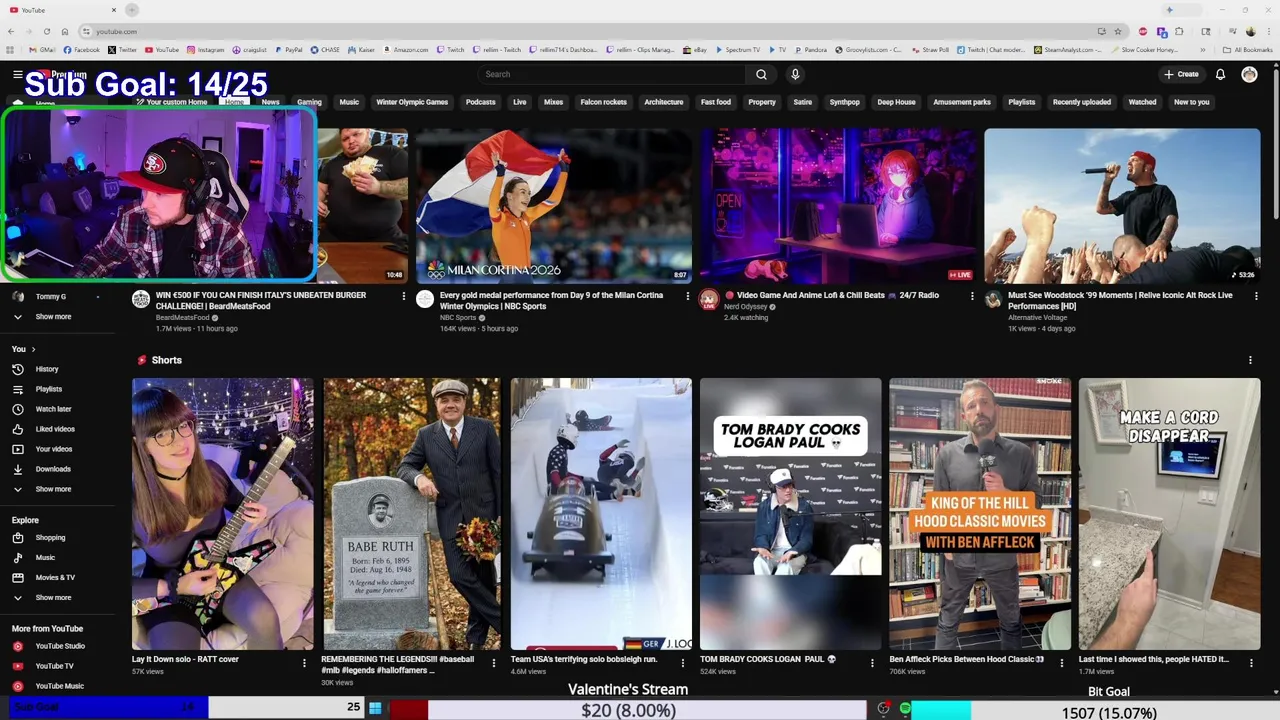Open options for NBC Sports video
The height and width of the screenshot is (720, 1280).
(x=688, y=296)
